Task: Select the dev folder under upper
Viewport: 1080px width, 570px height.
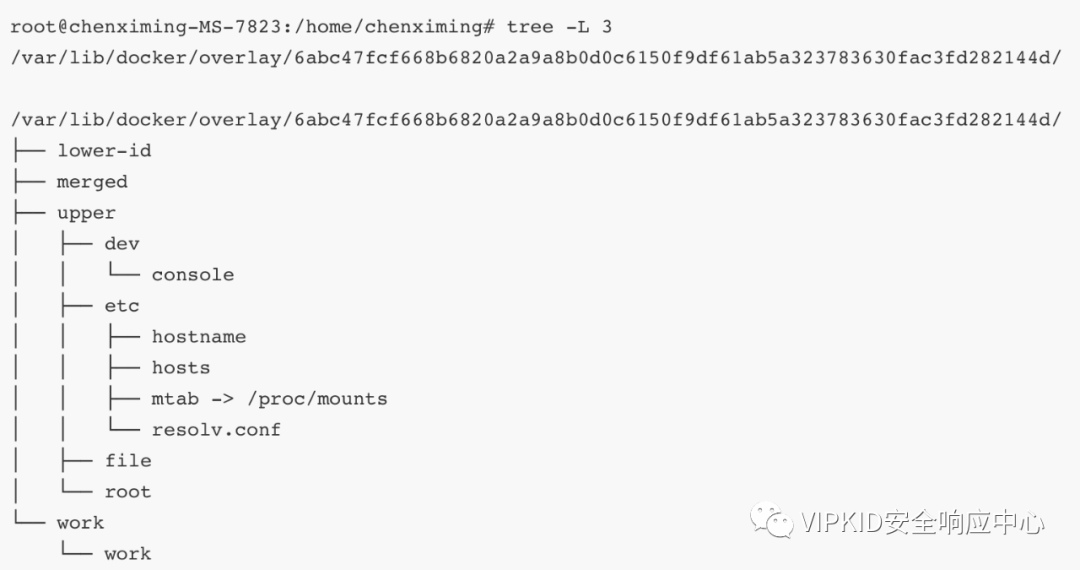Action: (122, 244)
